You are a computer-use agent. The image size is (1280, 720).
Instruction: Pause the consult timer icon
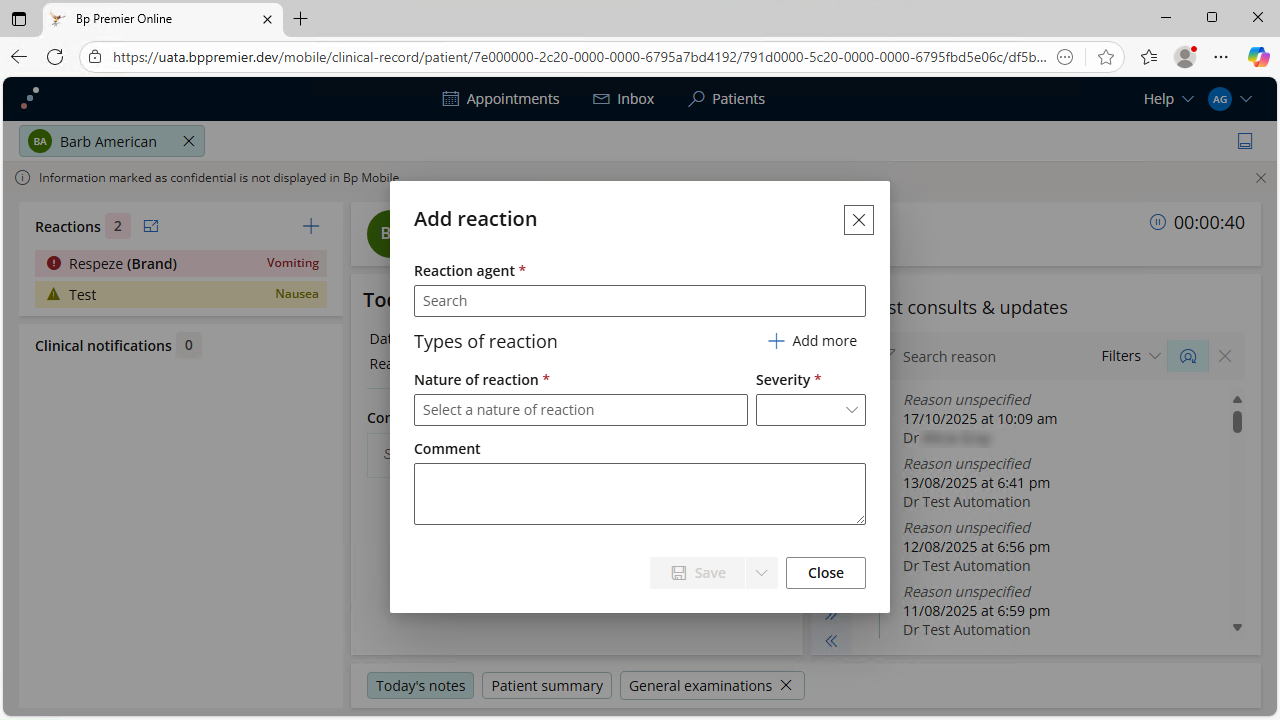point(1158,222)
